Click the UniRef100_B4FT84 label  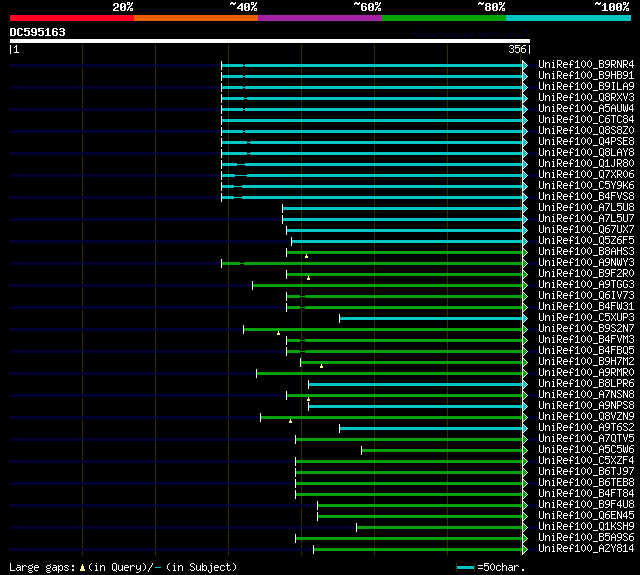coord(586,494)
